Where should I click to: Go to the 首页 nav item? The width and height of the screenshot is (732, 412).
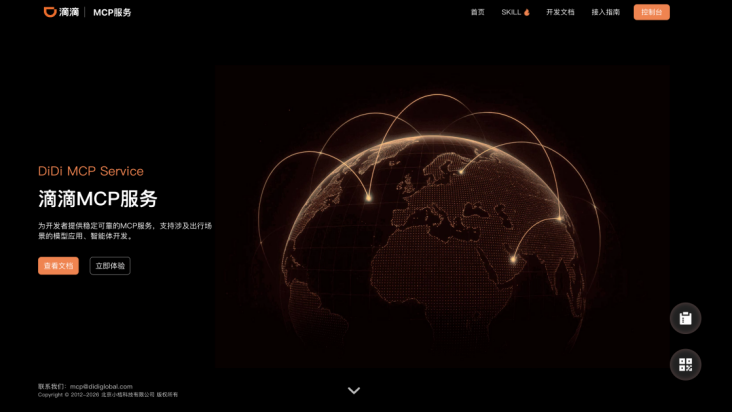[x=477, y=12]
